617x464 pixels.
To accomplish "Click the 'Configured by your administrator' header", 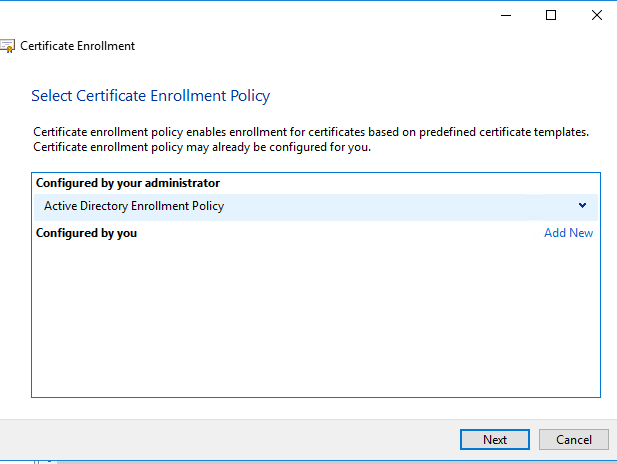I will 128,183.
